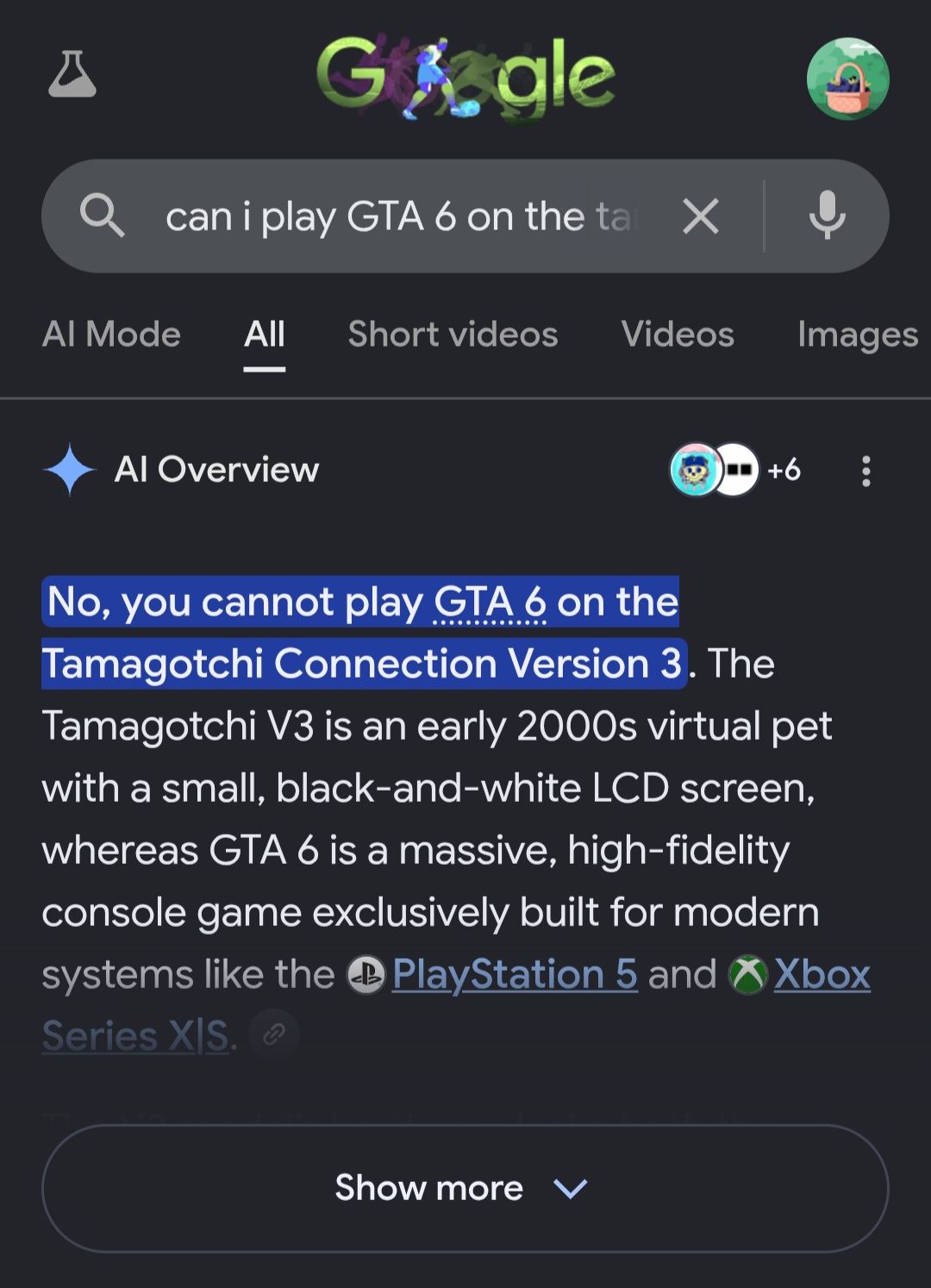The image size is (931, 1288).
Task: Select the All results tab
Action: (265, 335)
